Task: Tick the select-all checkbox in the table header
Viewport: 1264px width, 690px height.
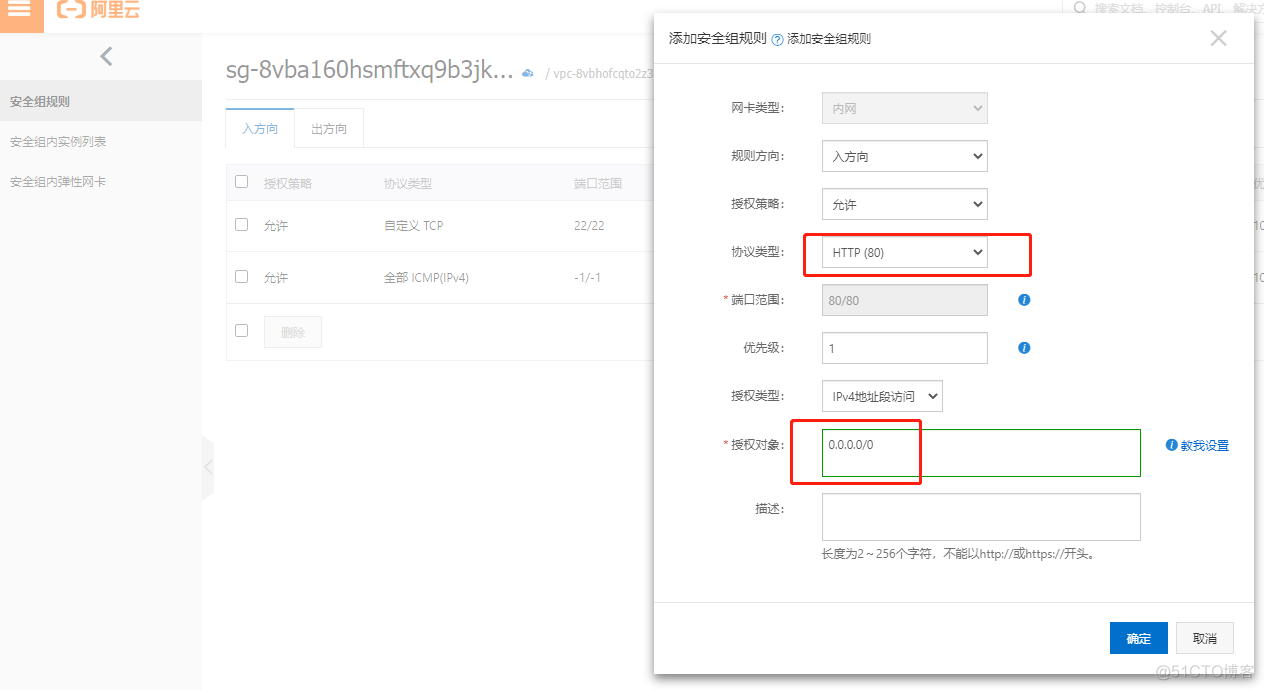Action: click(241, 182)
